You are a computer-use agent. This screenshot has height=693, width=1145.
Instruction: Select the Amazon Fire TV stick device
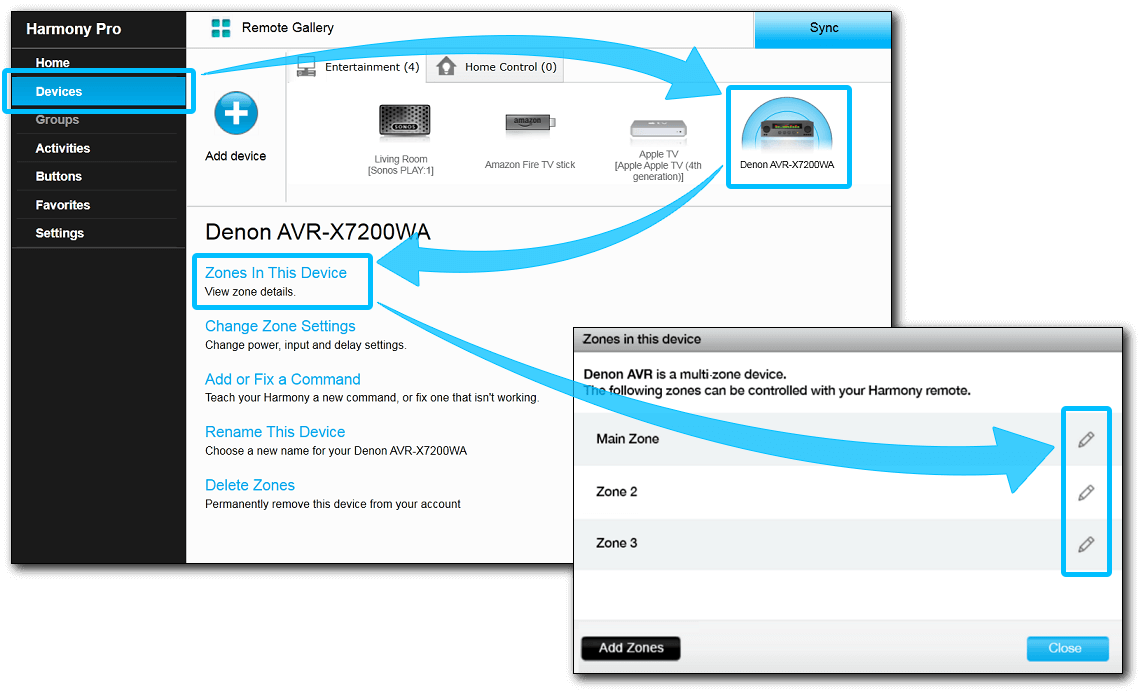coord(530,121)
